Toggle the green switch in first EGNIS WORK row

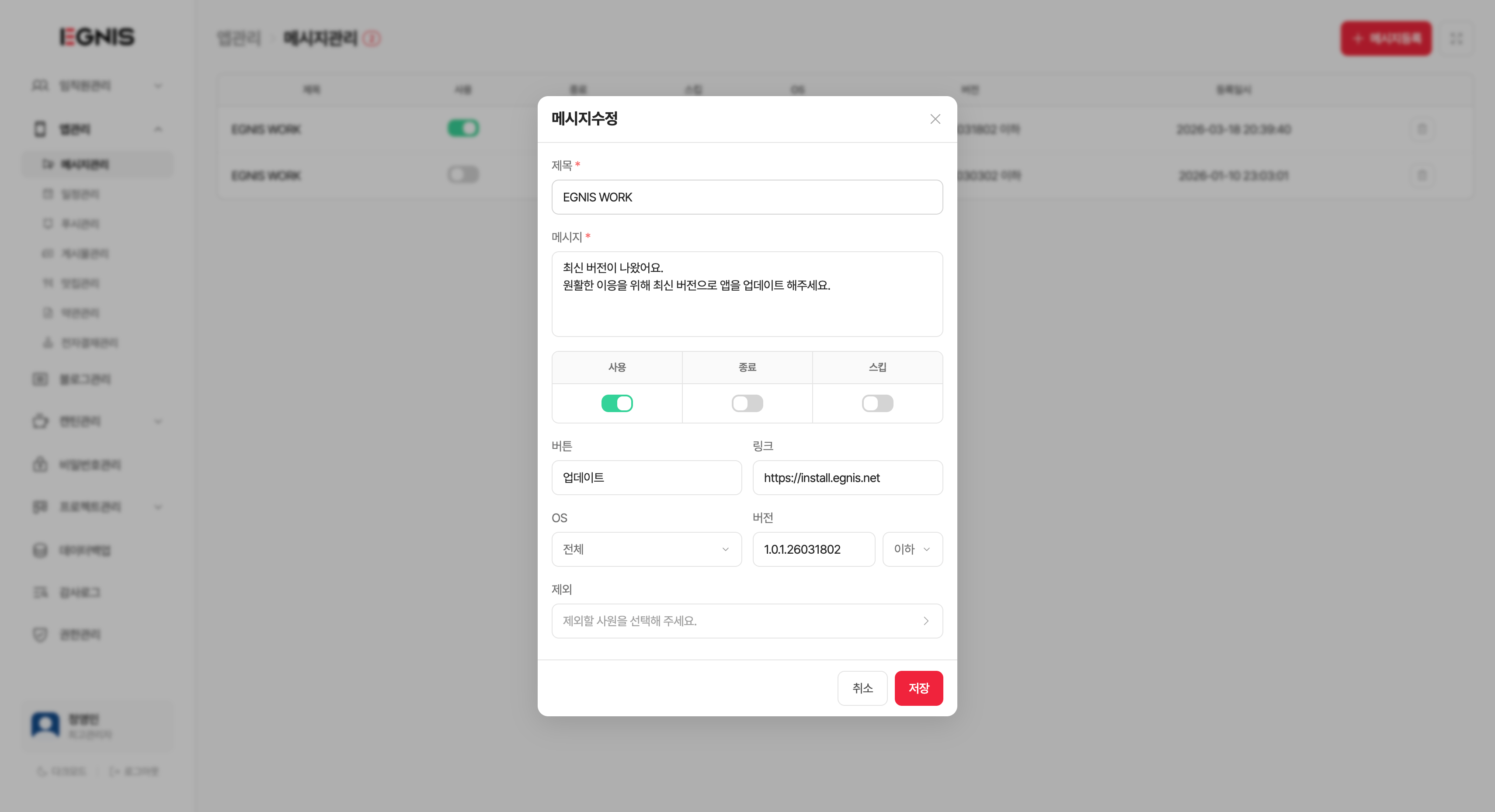(463, 128)
